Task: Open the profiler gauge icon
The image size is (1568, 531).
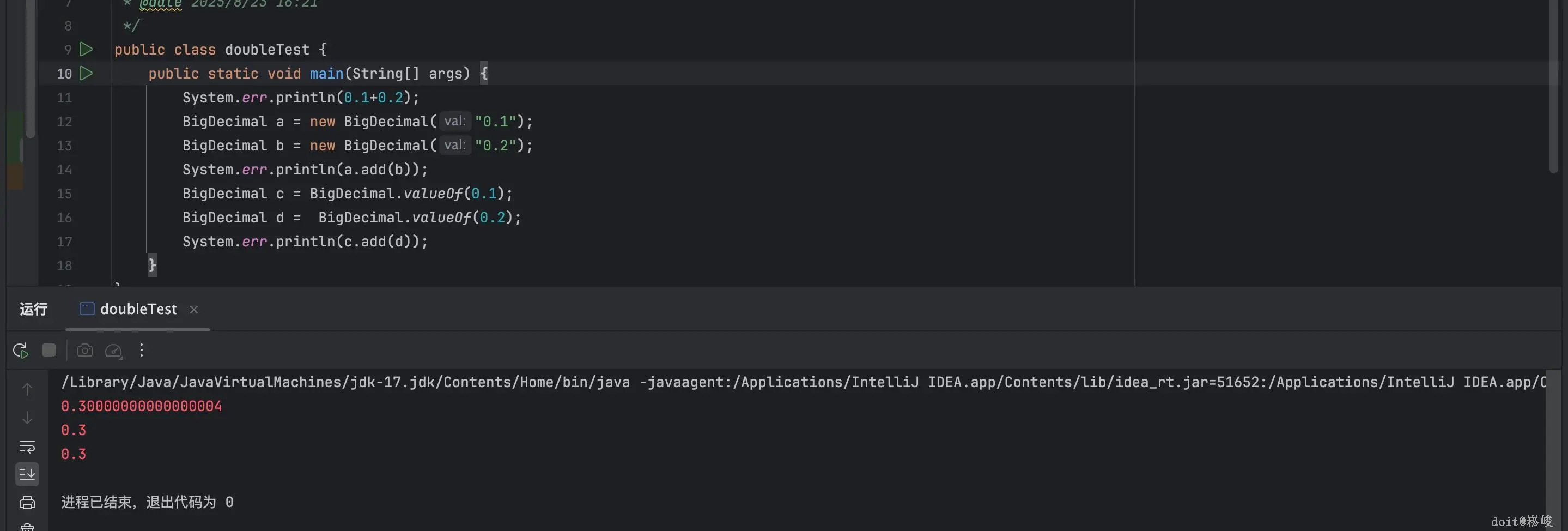Action: tap(114, 350)
